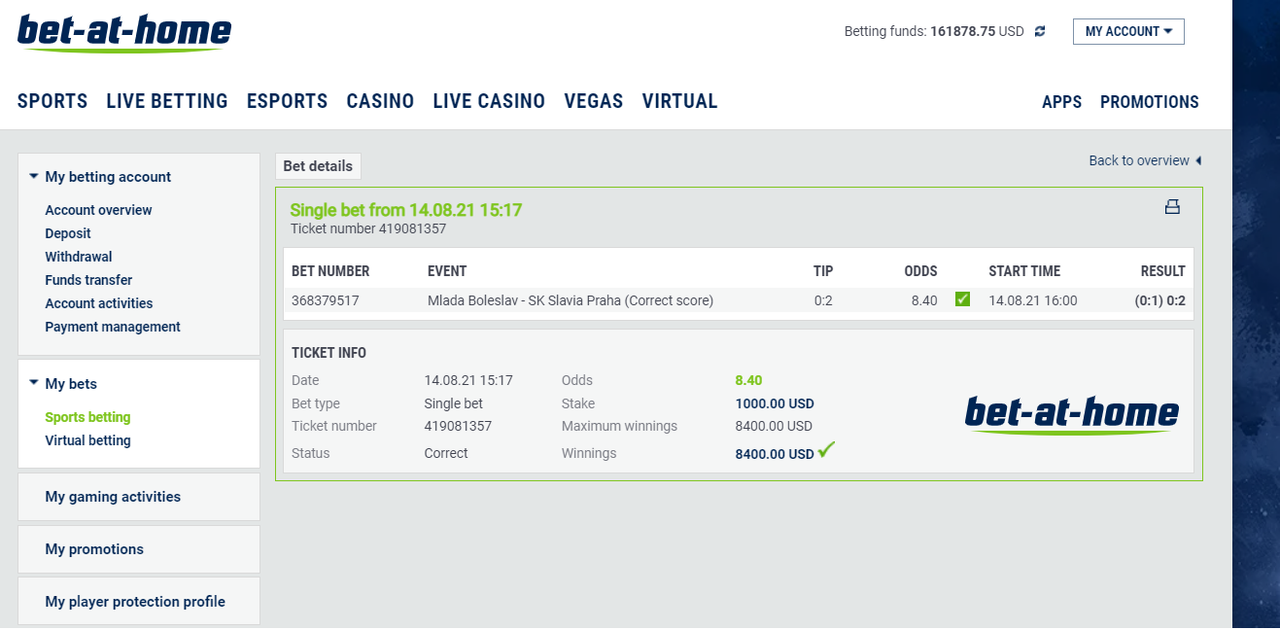Click the Correct status value
Viewport: 1280px width, 630px height.
pyautogui.click(x=446, y=453)
